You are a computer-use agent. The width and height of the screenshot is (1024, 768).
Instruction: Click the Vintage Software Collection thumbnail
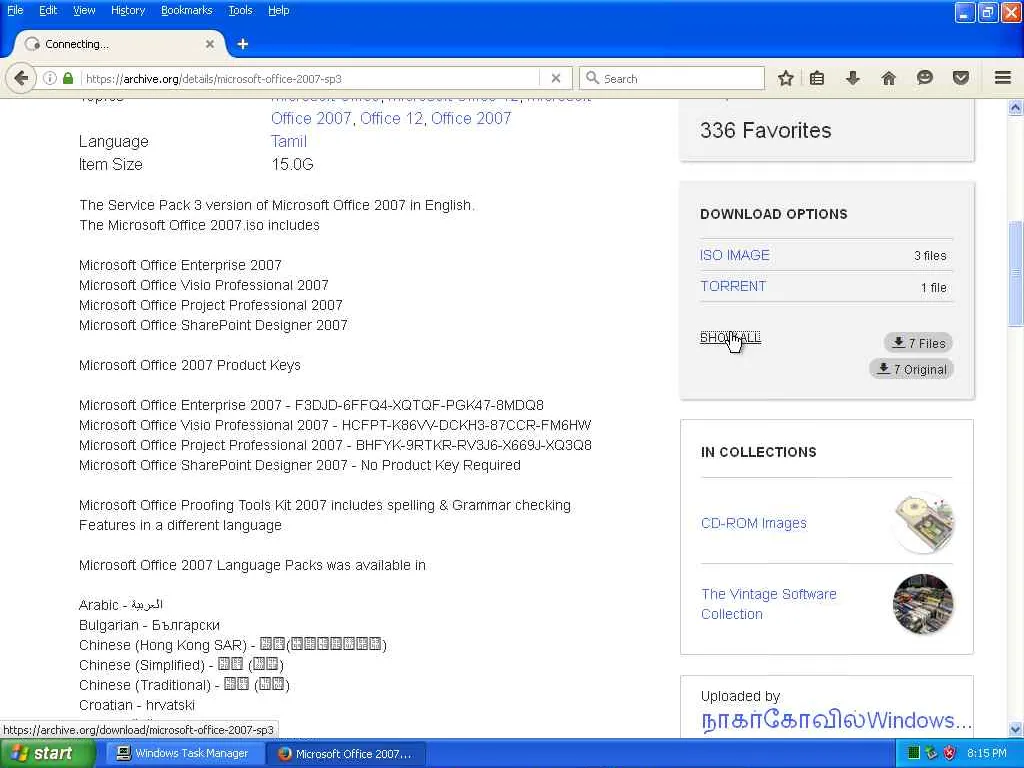[x=923, y=604]
